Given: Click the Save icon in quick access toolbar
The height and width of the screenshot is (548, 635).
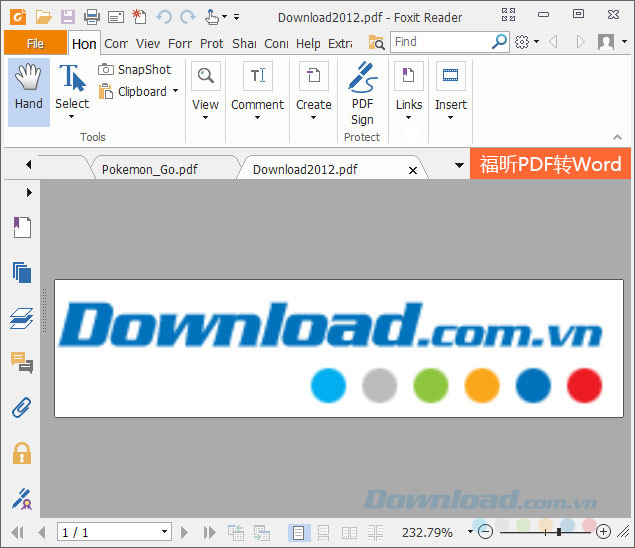Looking at the screenshot, I should 68,17.
